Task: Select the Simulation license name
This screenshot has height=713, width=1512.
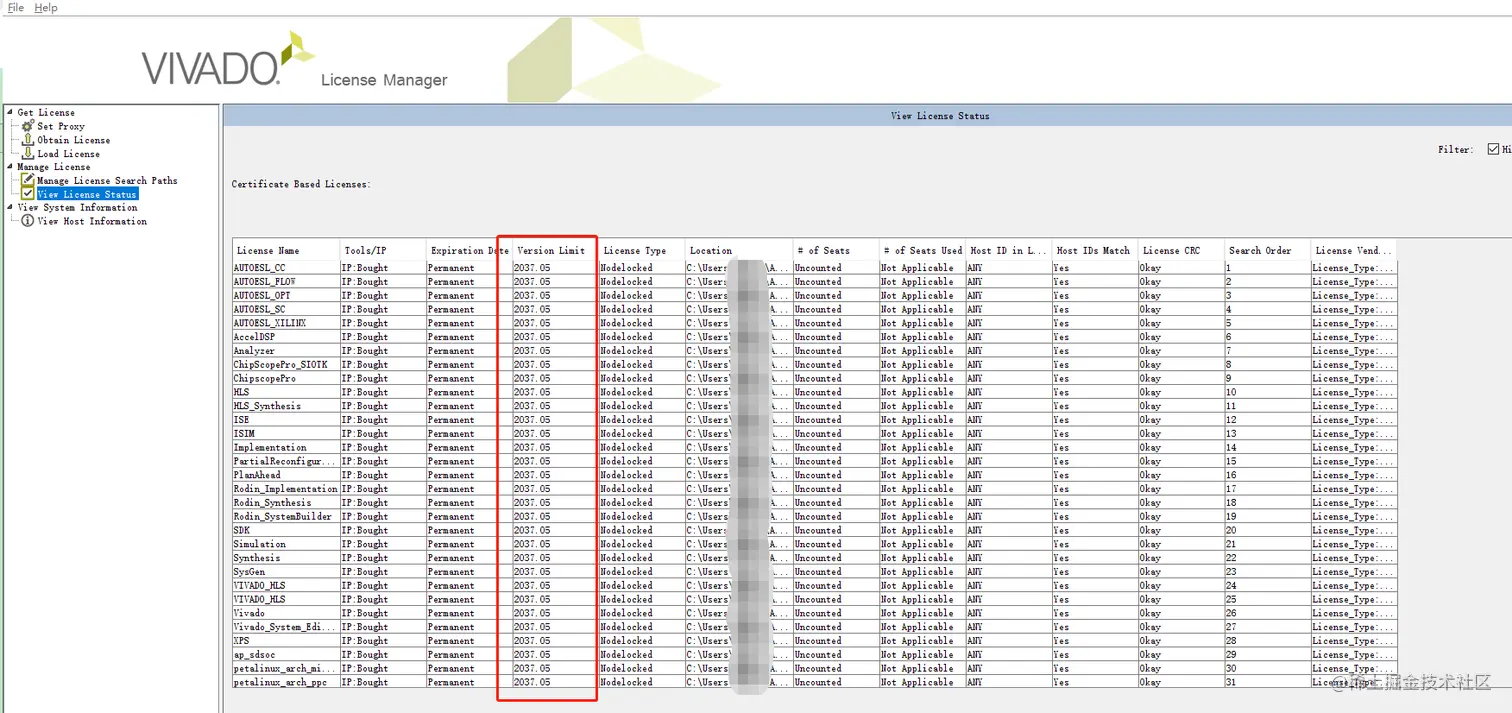Action: pos(259,544)
